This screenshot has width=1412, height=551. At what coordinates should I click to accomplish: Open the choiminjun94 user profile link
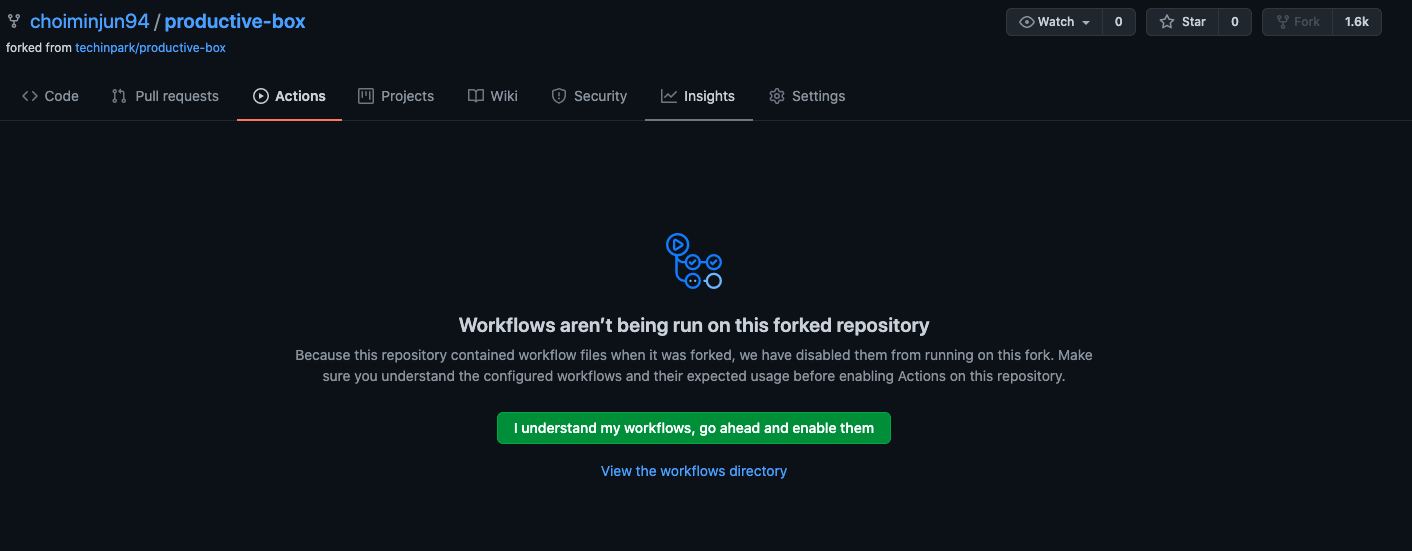[x=89, y=21]
